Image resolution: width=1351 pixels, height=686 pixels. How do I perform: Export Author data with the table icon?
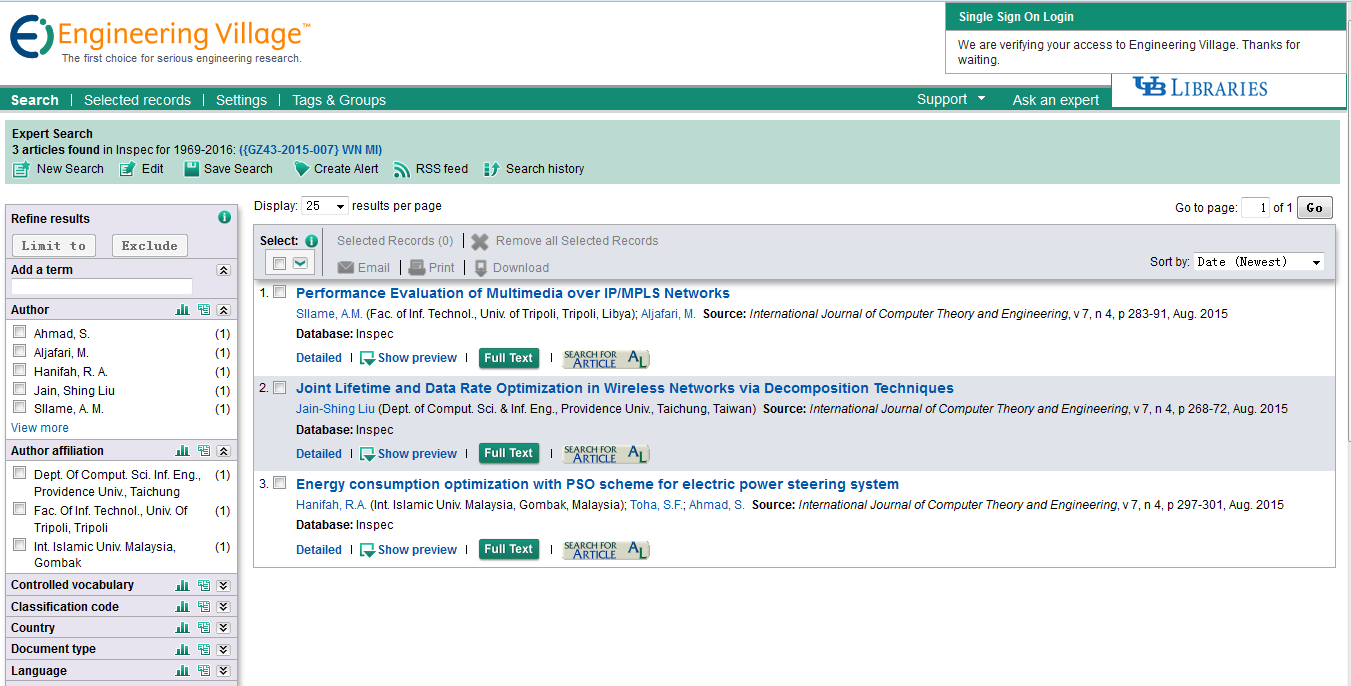(x=204, y=310)
